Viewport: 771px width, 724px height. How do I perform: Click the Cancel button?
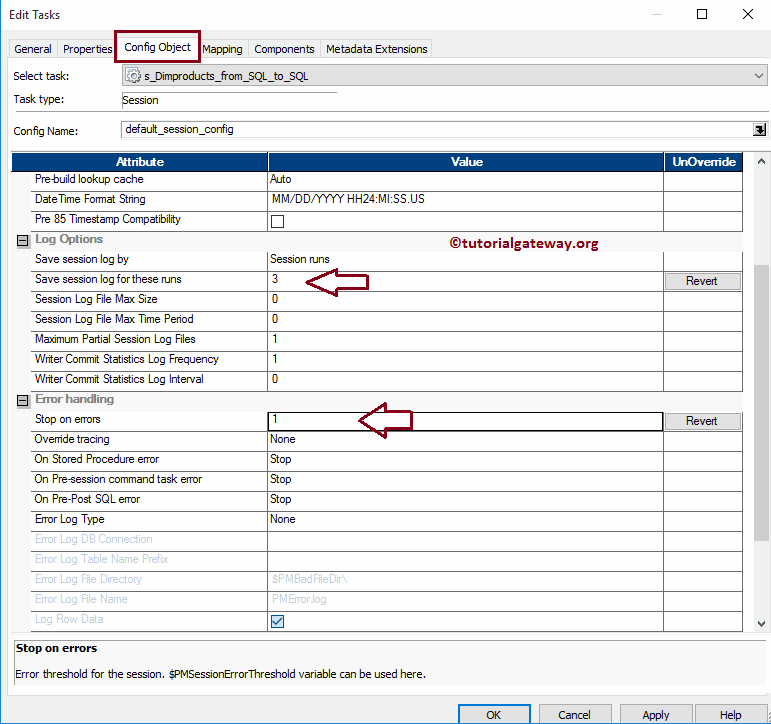click(x=574, y=714)
